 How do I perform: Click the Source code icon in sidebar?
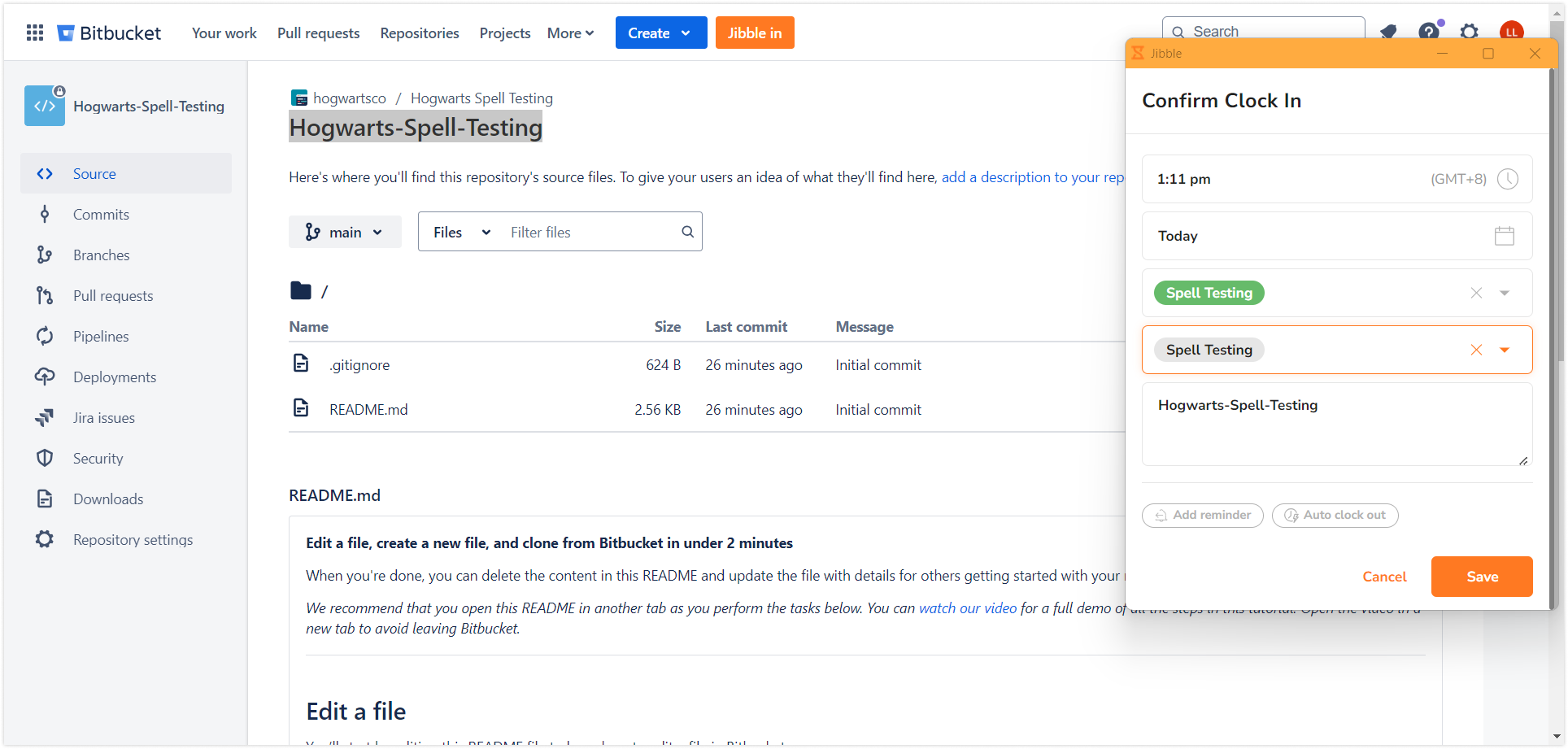coord(45,173)
